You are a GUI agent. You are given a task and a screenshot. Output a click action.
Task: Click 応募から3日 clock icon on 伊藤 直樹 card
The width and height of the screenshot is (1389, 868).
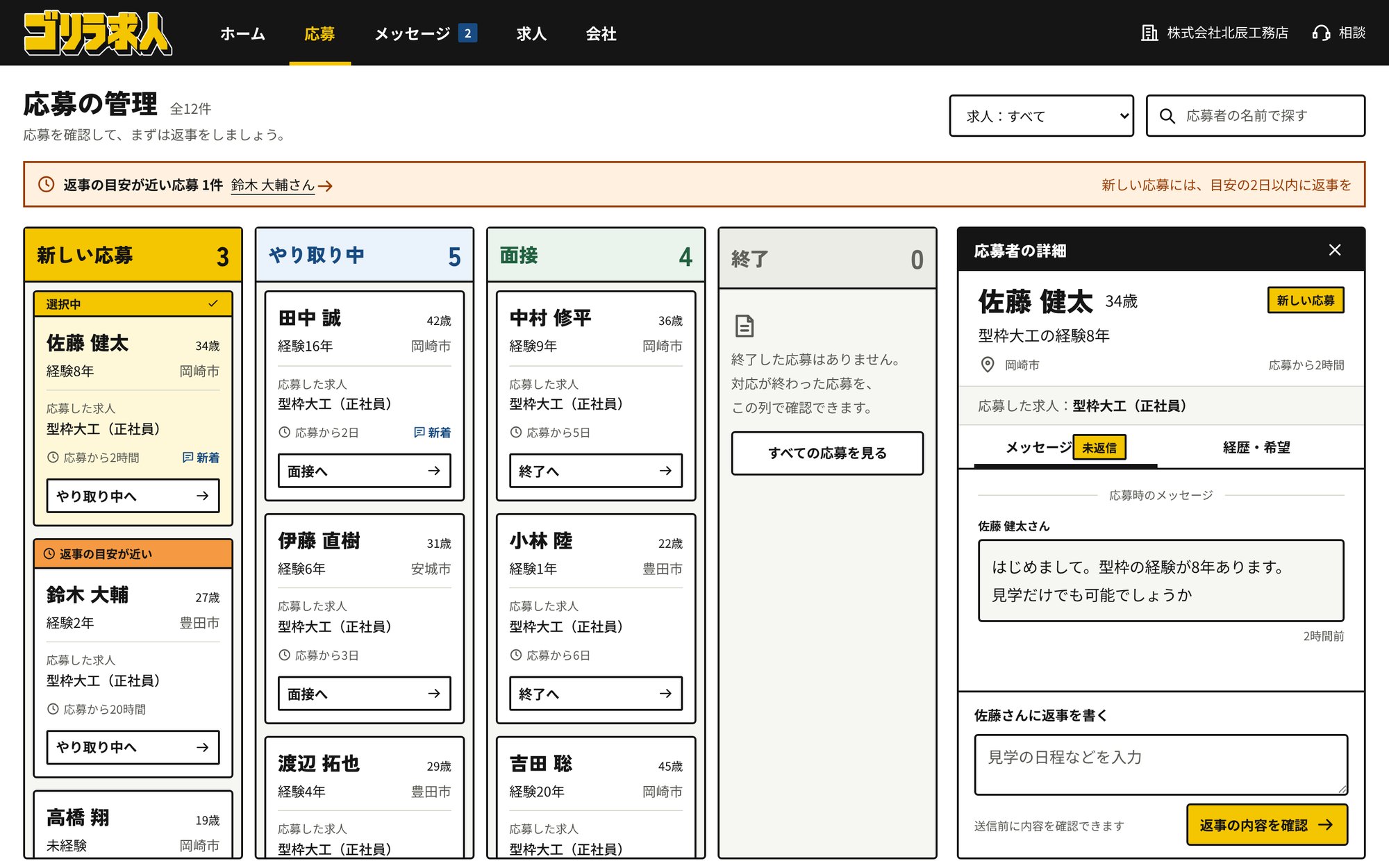point(284,655)
